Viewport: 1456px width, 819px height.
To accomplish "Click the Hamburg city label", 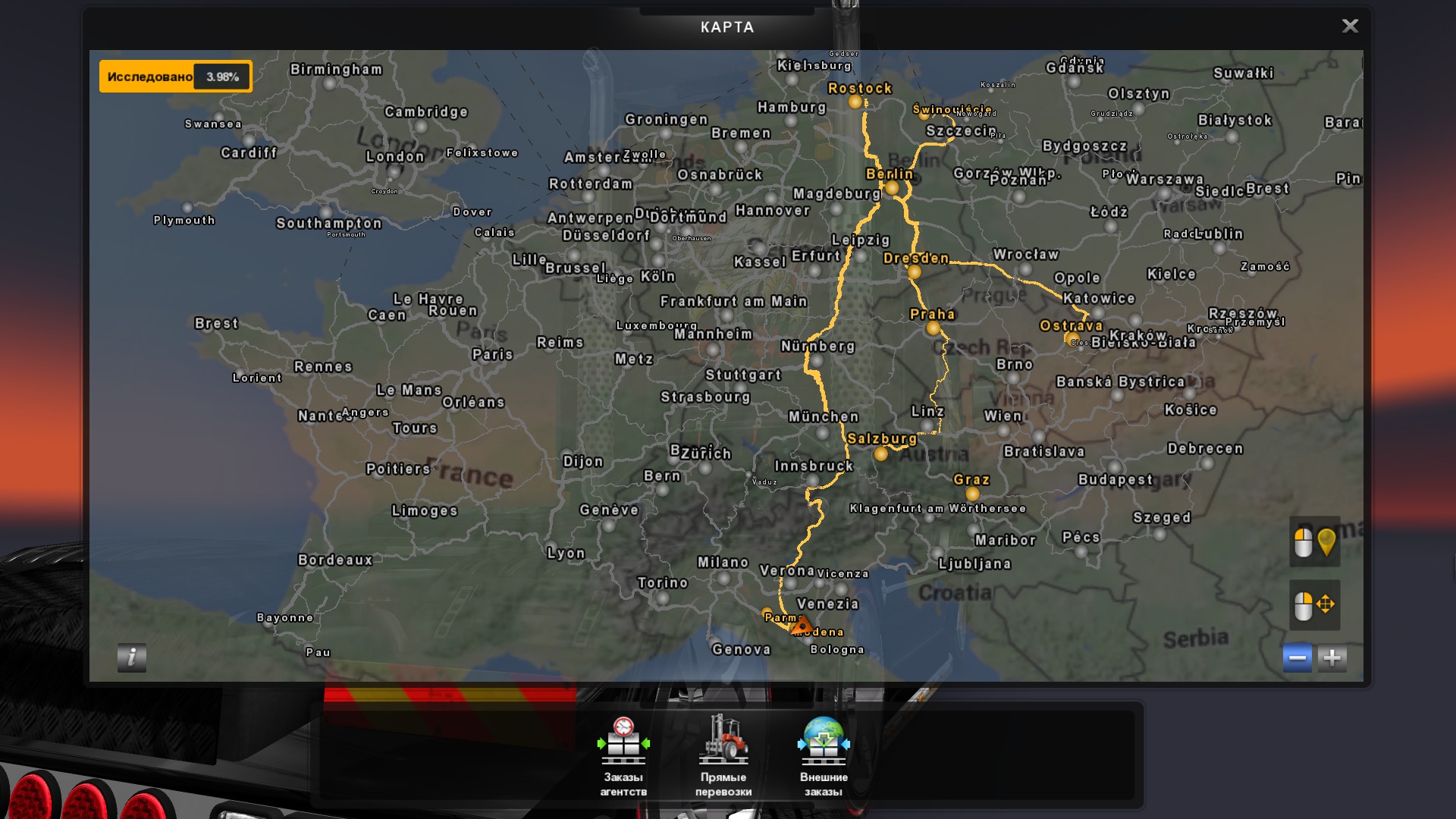I will coord(792,108).
